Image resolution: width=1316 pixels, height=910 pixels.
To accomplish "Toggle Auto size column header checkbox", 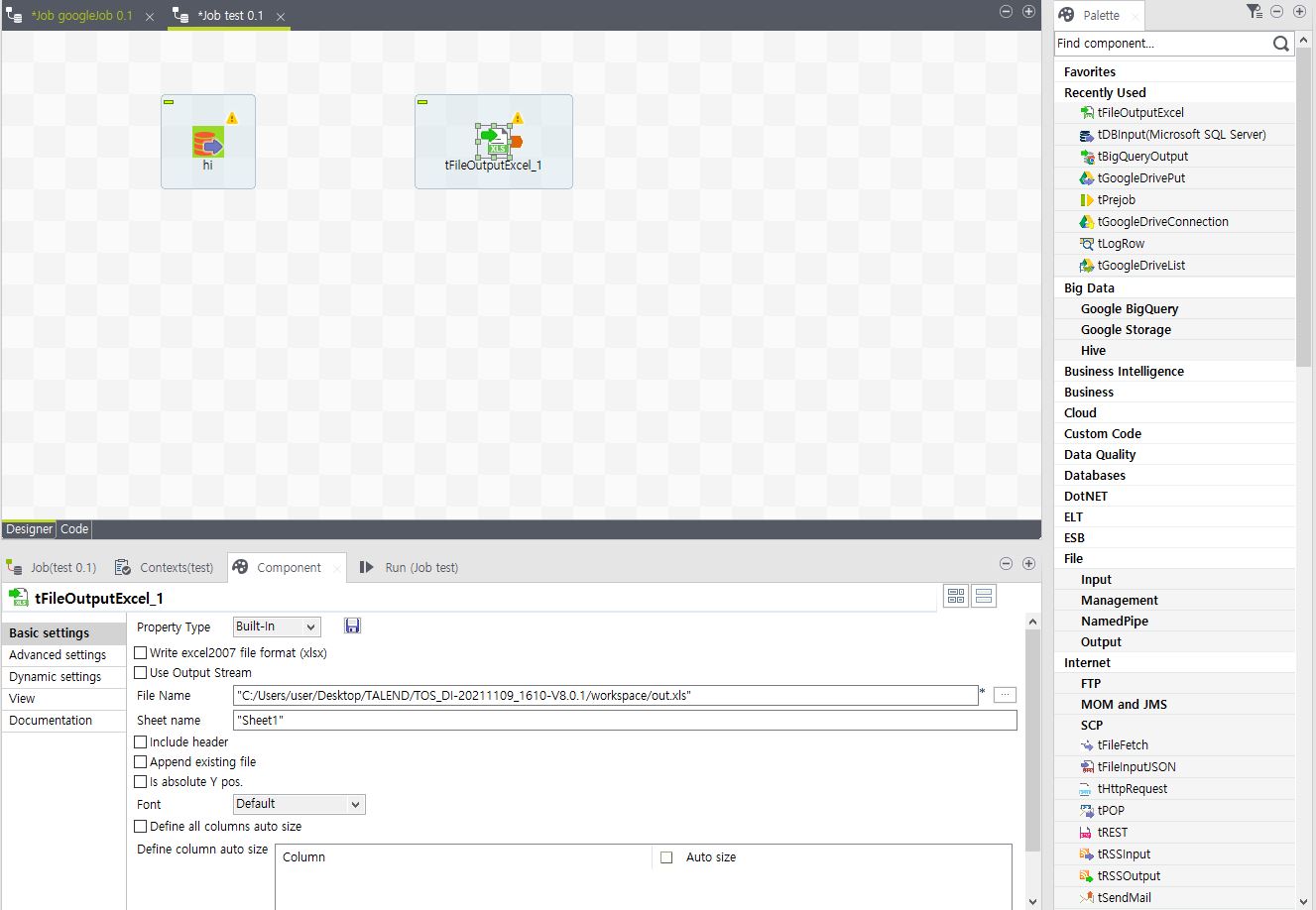I will point(666,857).
